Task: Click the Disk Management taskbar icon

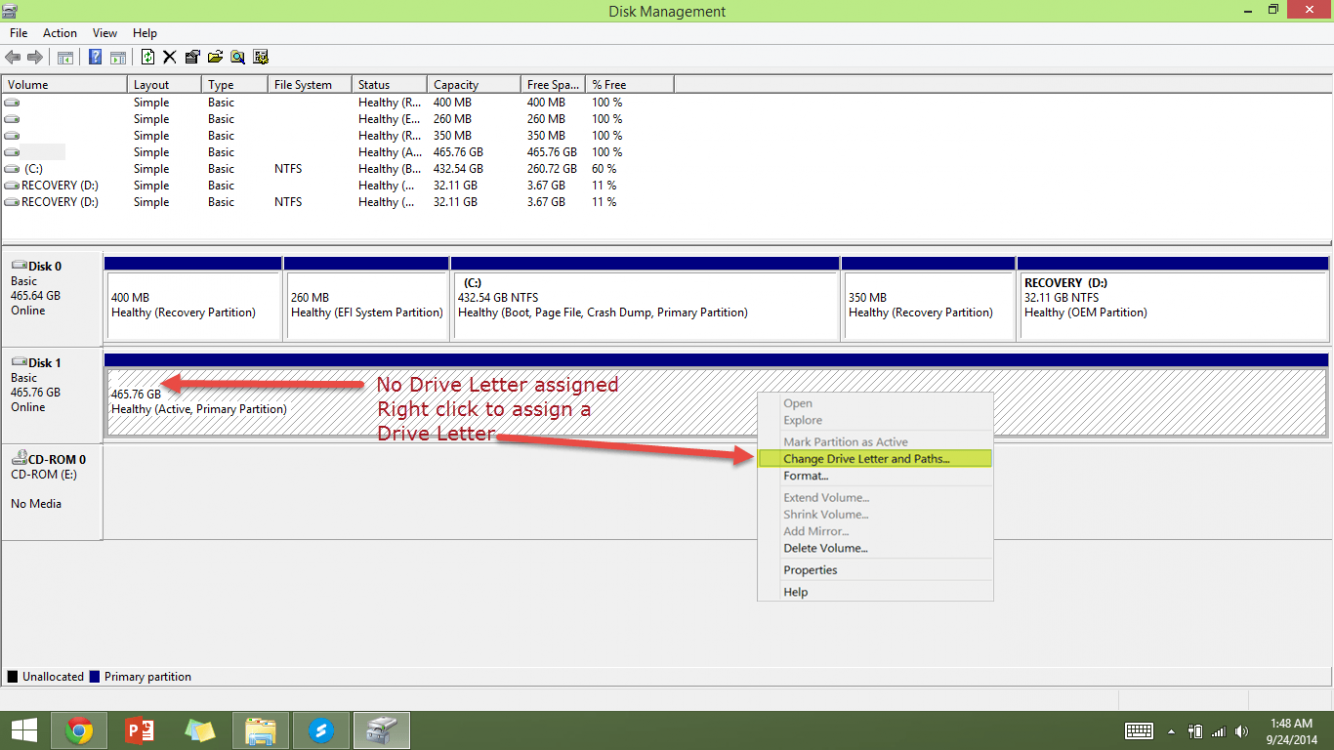Action: 382,731
